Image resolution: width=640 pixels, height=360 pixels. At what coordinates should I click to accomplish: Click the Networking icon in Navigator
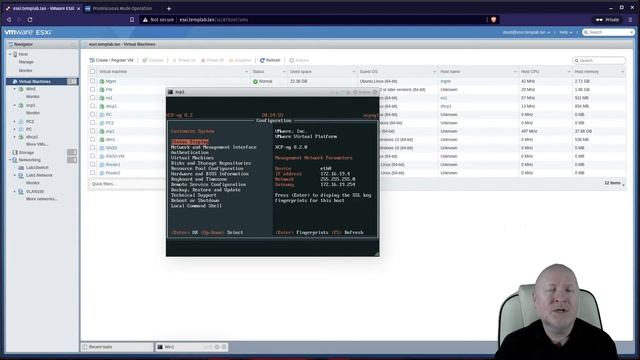(x=15, y=160)
